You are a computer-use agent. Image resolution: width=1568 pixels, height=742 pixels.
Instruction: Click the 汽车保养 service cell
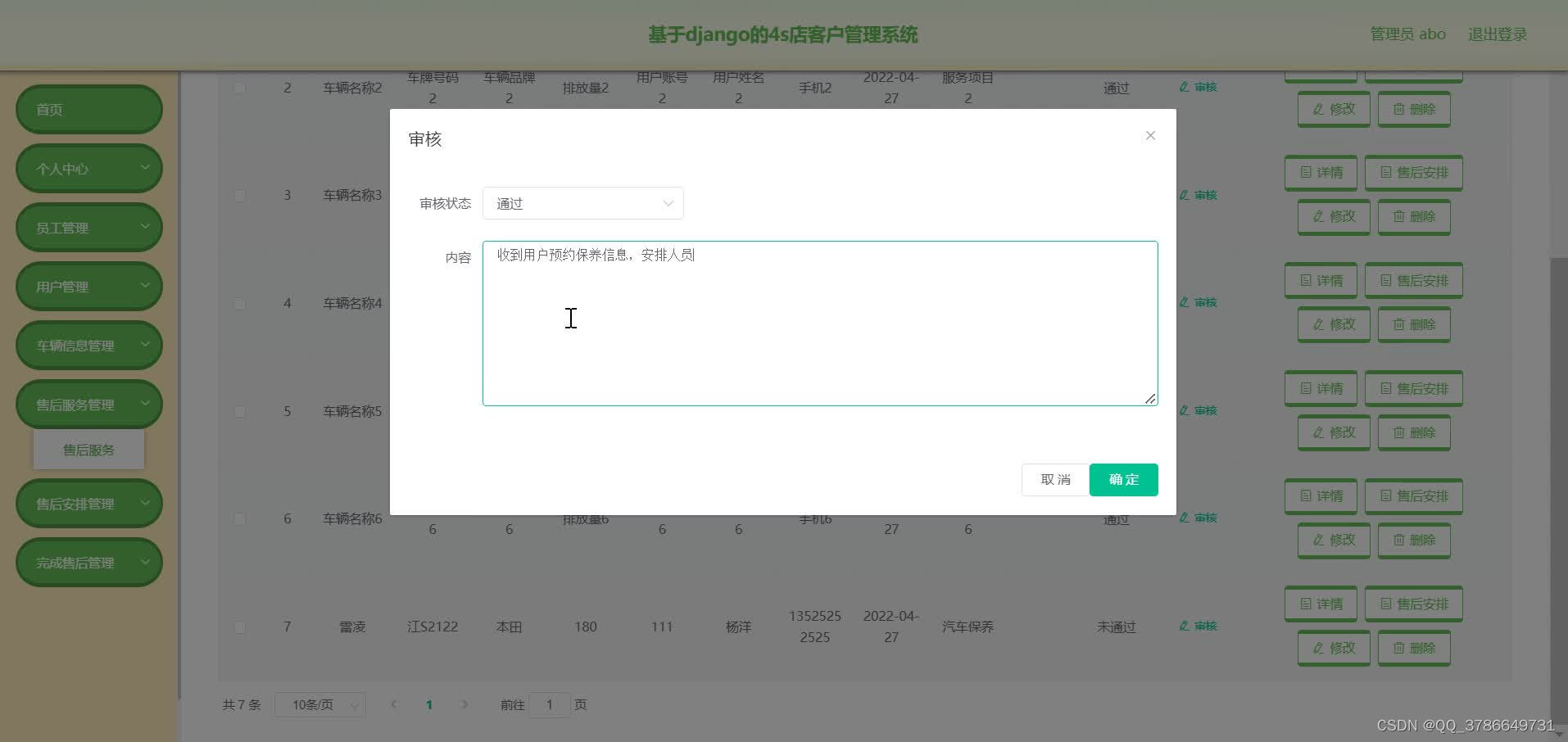pyautogui.click(x=968, y=627)
